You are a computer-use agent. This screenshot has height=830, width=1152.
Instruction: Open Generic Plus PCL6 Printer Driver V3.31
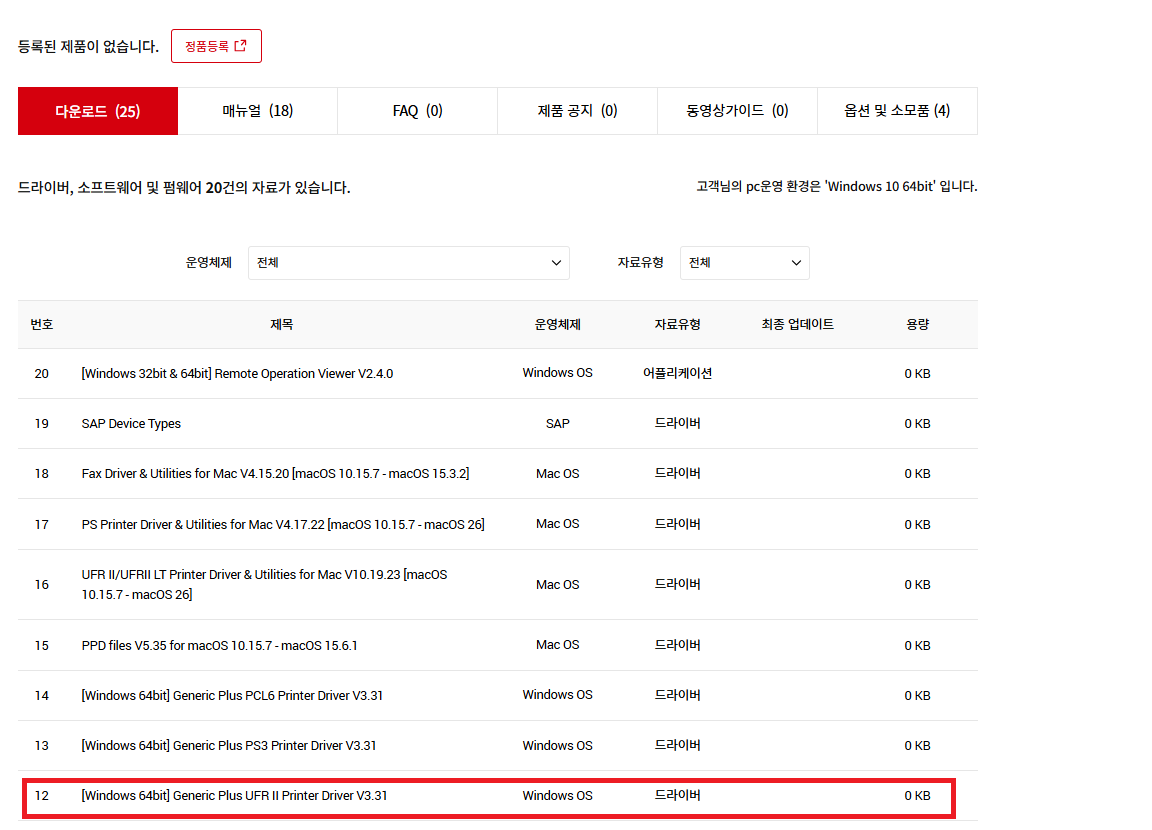[x=232, y=696]
